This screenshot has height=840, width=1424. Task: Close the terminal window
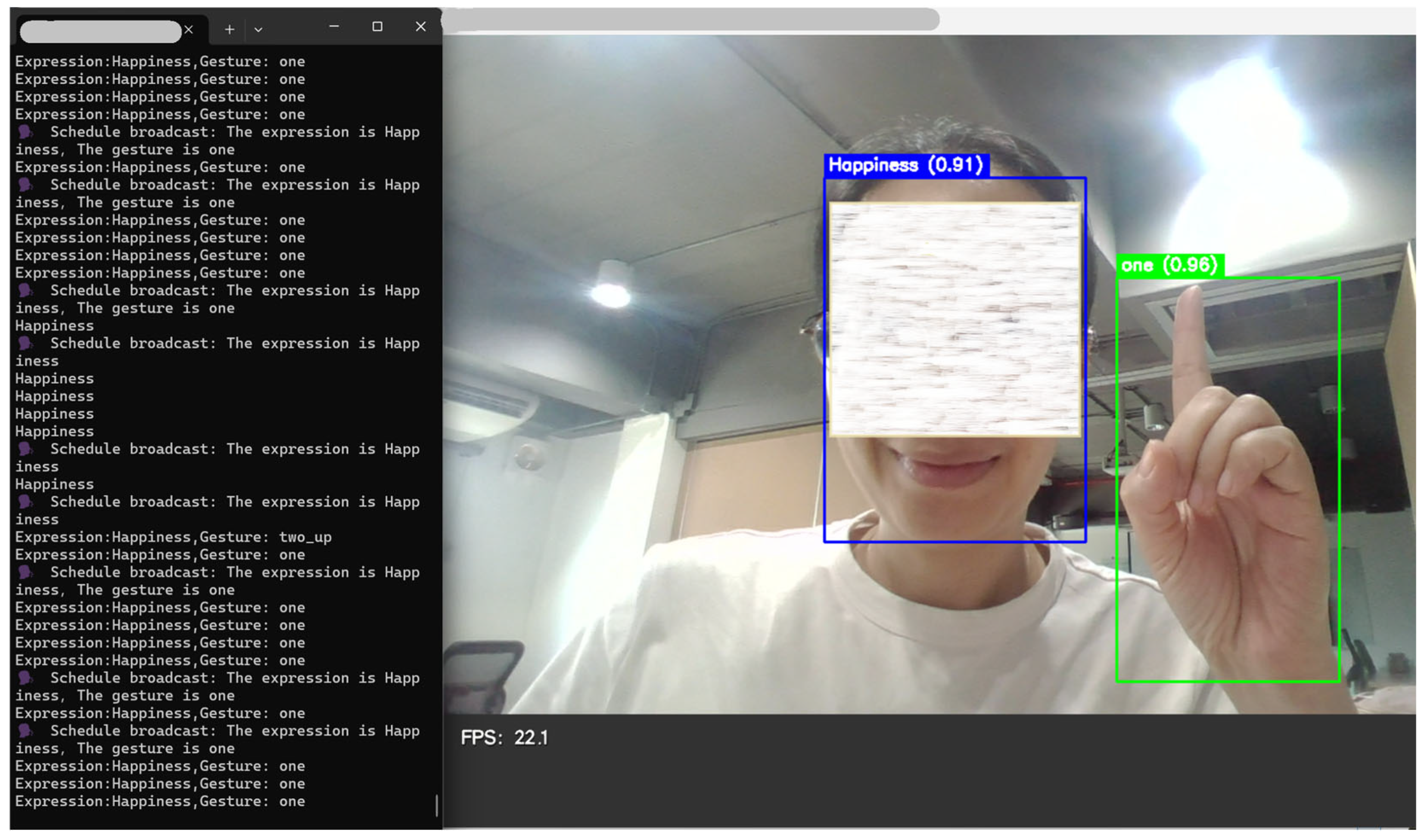420,27
